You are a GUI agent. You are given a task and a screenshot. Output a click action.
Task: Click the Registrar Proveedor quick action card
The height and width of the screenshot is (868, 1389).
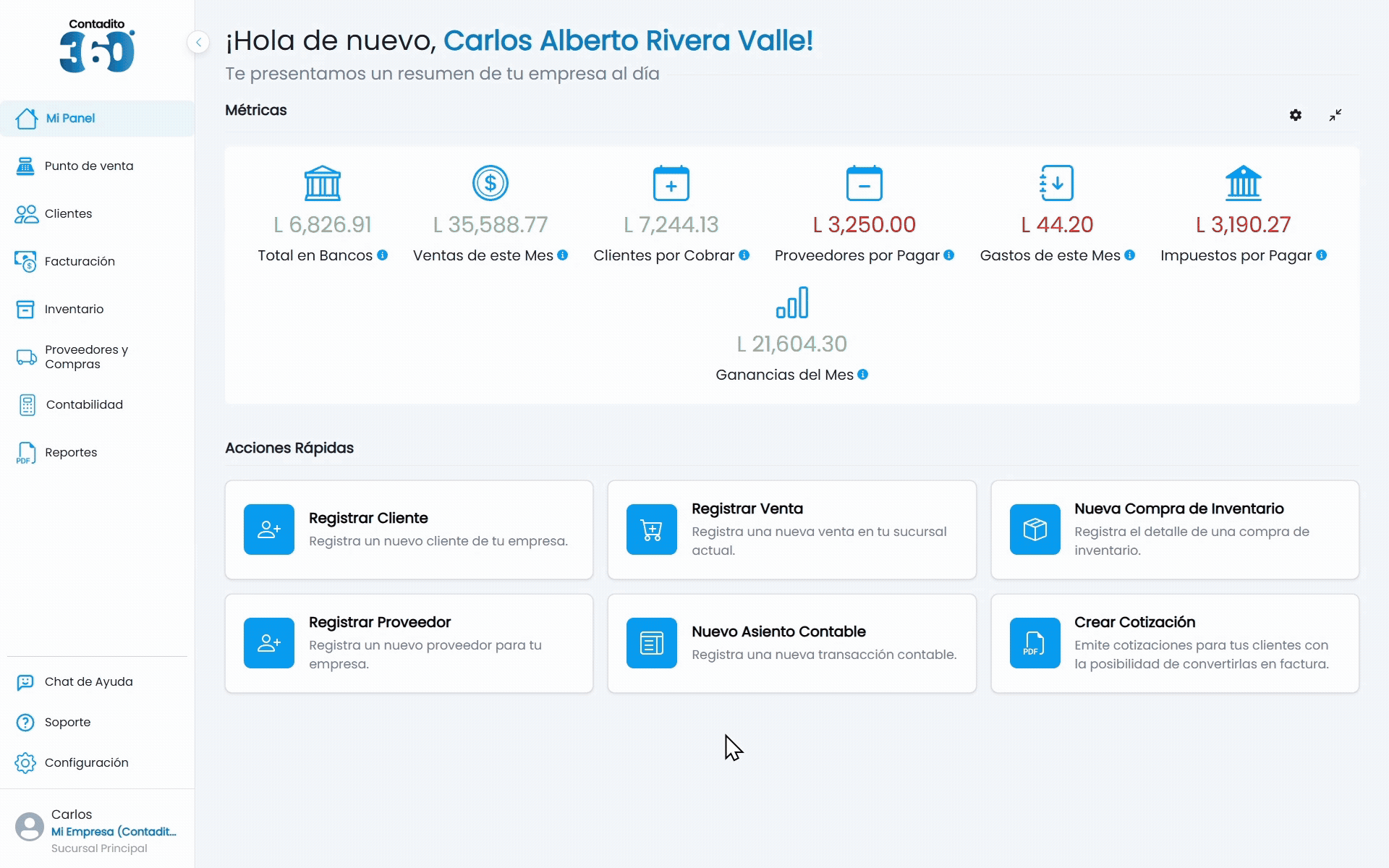pos(409,643)
